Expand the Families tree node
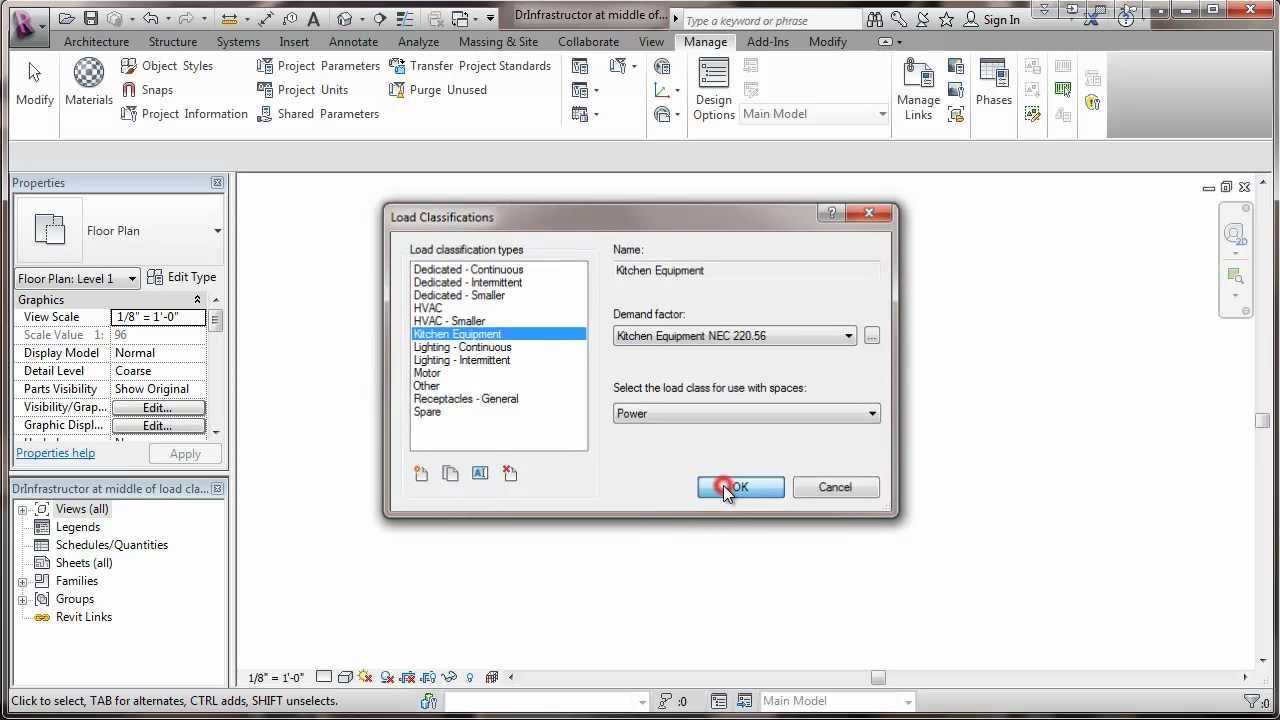Screen dimensions: 1280x720 pyautogui.click(x=22, y=582)
